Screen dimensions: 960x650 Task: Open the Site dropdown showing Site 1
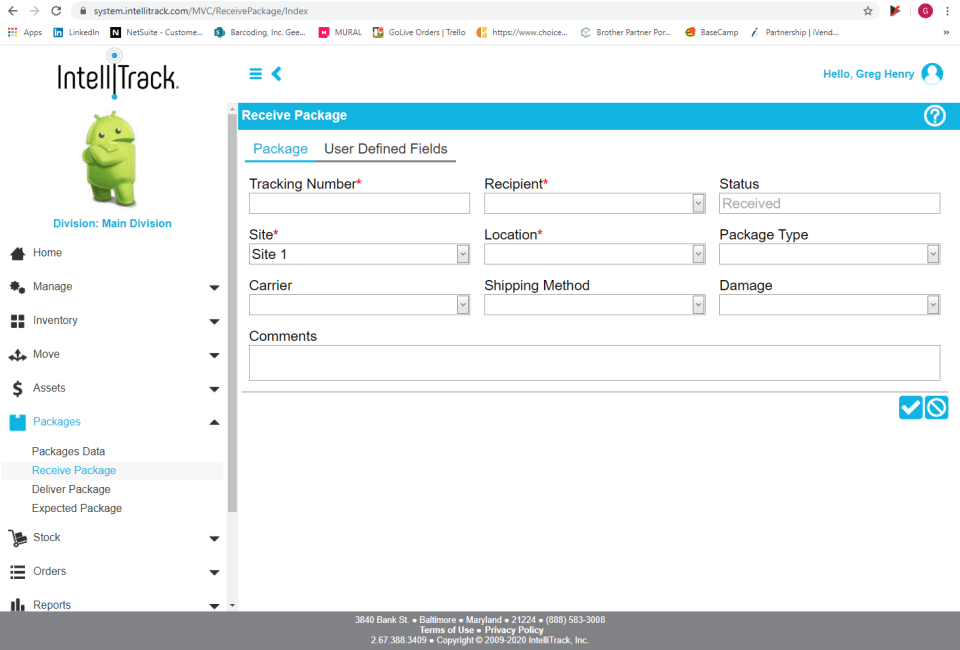359,253
